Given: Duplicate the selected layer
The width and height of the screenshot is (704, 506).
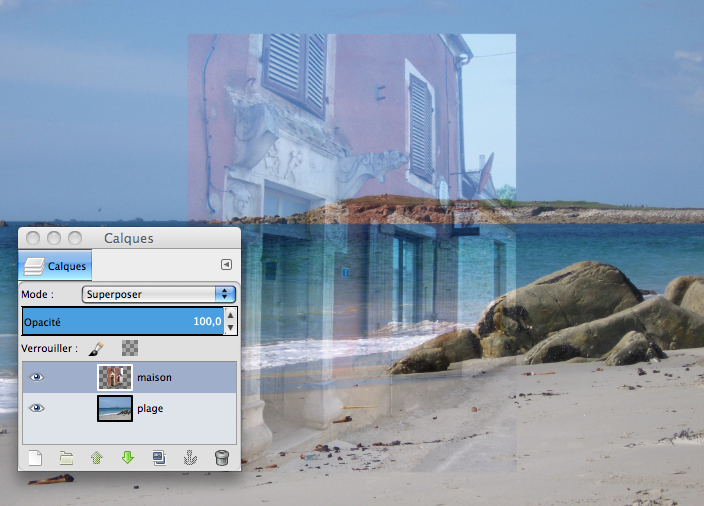Looking at the screenshot, I should (159, 458).
